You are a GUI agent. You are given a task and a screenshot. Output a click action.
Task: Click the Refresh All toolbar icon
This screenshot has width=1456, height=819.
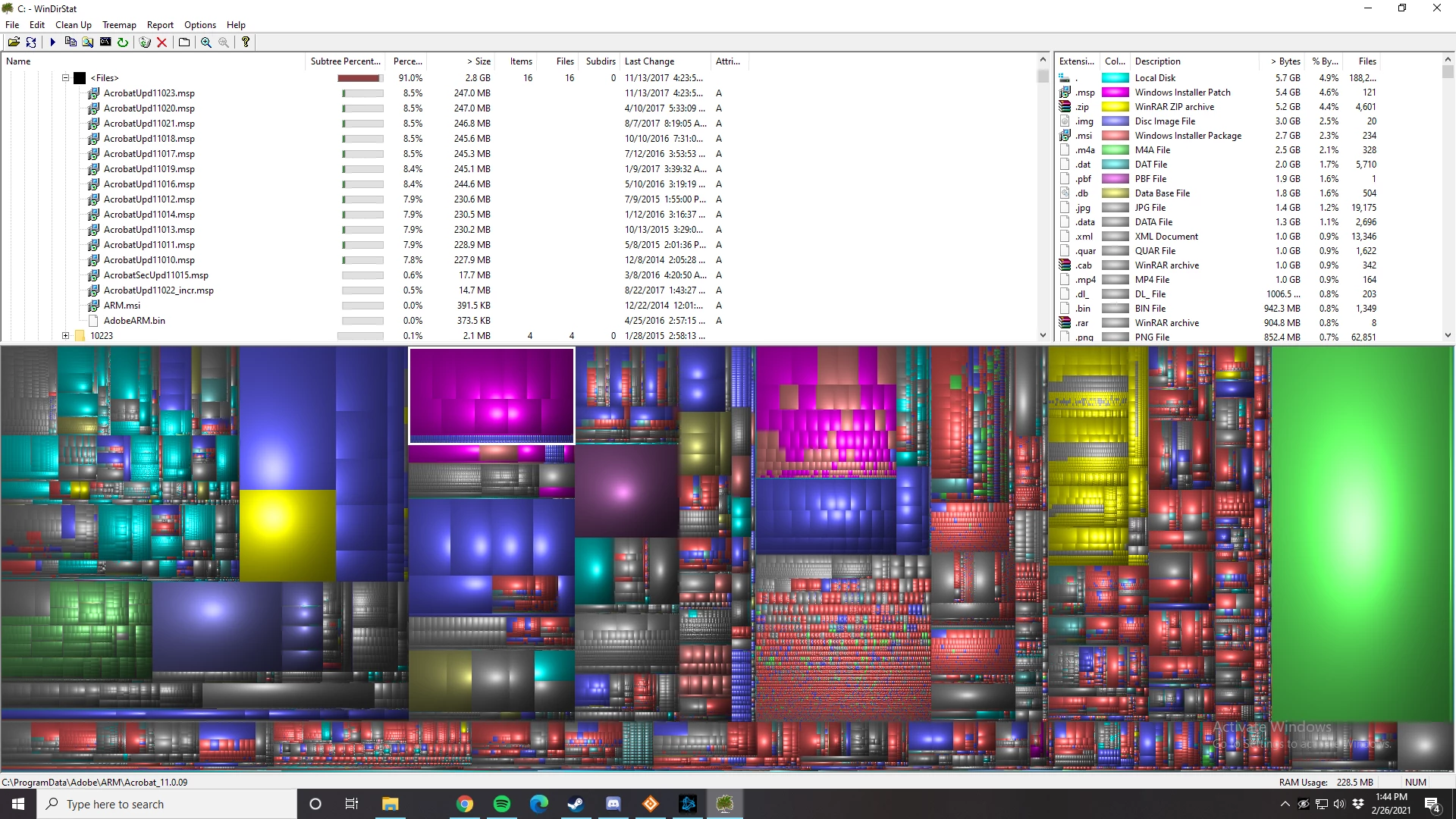(31, 42)
